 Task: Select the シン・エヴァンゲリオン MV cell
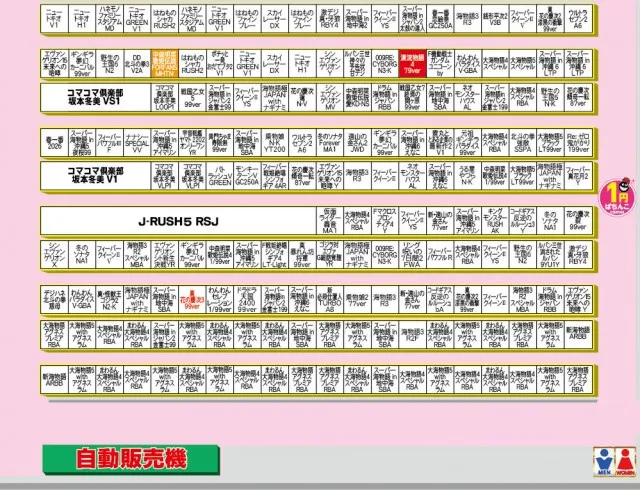pyautogui.click(x=329, y=98)
